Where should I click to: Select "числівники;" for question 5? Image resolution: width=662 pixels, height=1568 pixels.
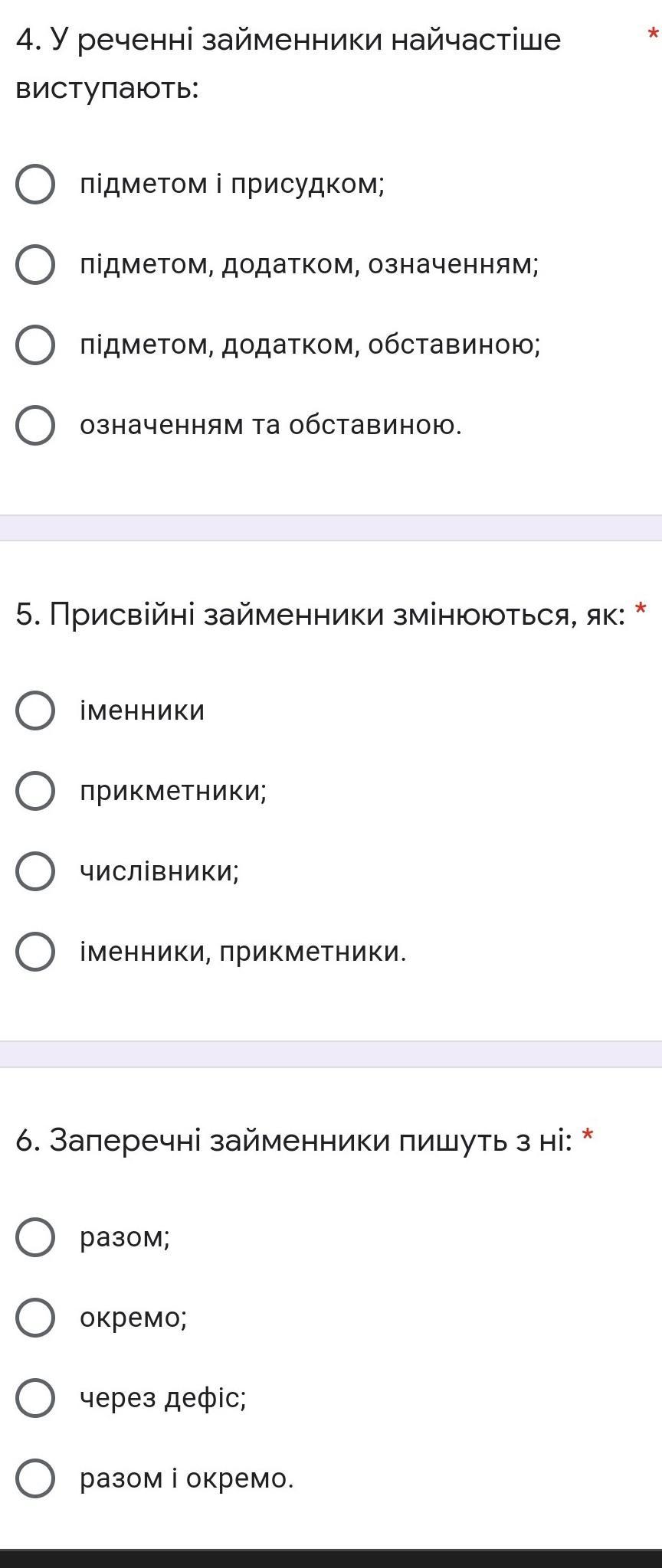coord(35,871)
